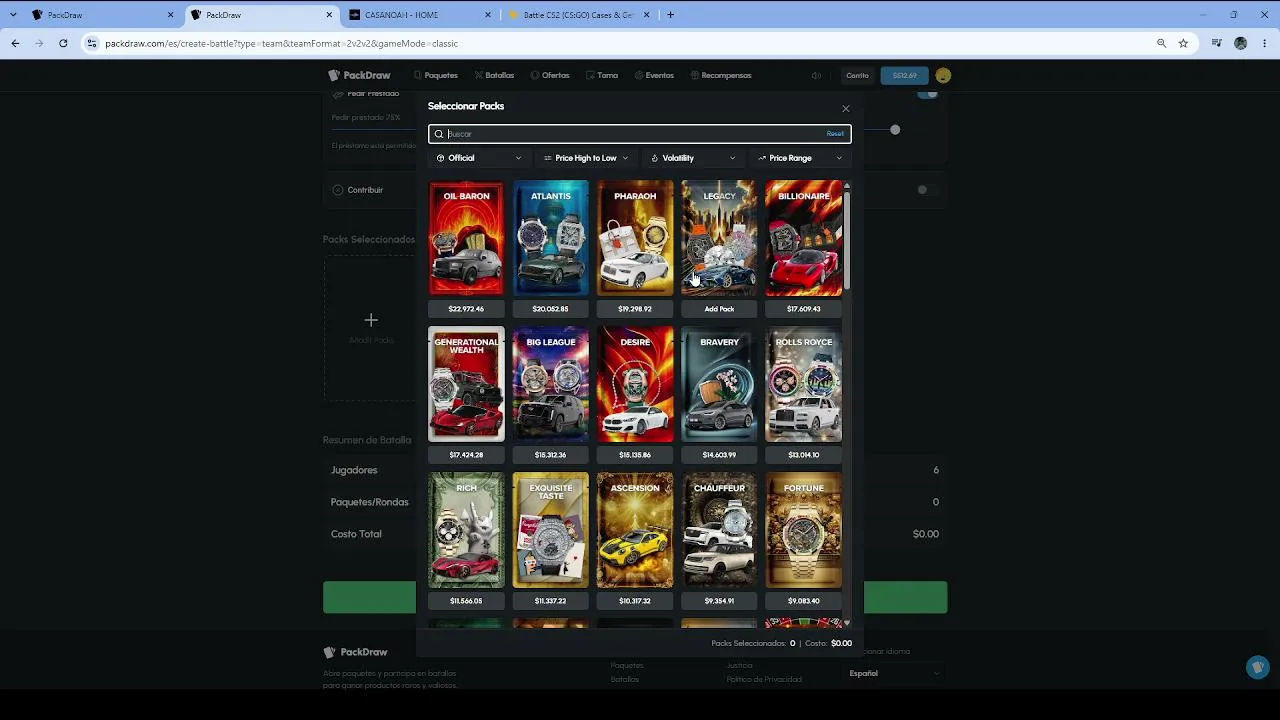Select the Exquisite Taste pack

[551, 530]
